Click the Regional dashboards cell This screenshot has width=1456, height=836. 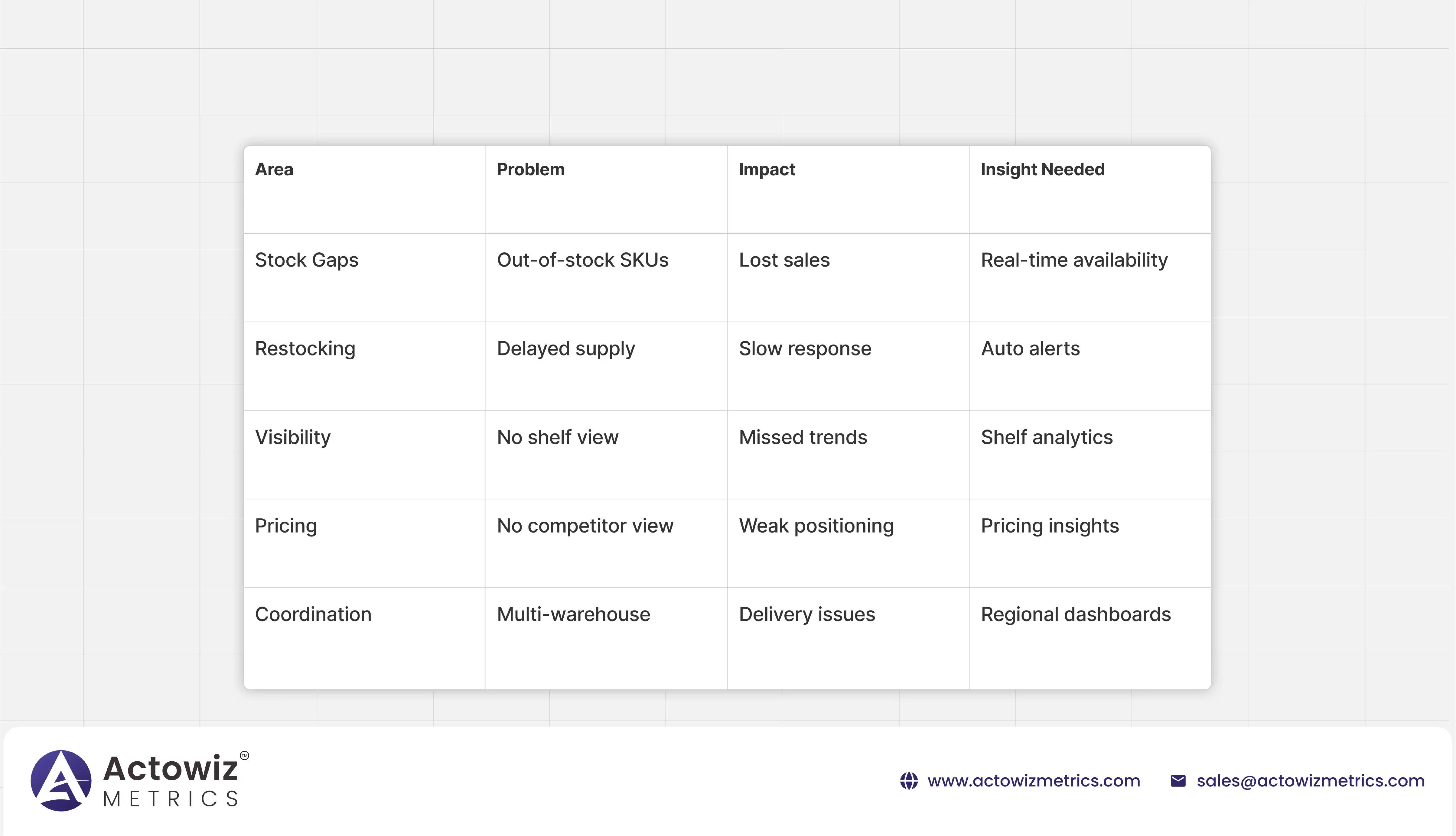[1075, 614]
